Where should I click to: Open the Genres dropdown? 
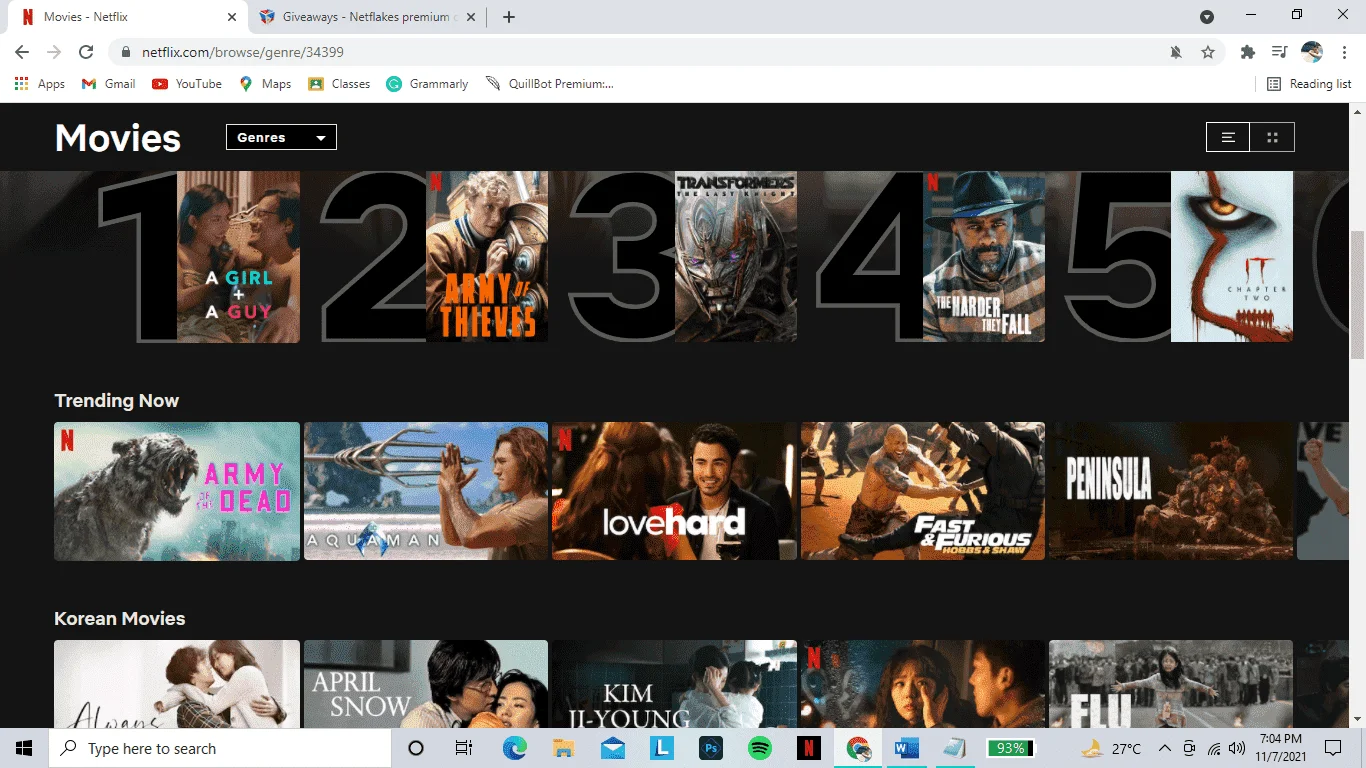pos(281,137)
